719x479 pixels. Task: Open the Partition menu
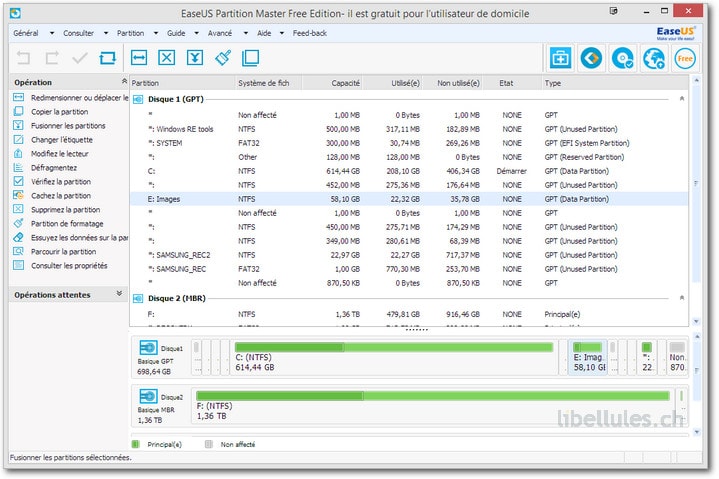pos(130,33)
